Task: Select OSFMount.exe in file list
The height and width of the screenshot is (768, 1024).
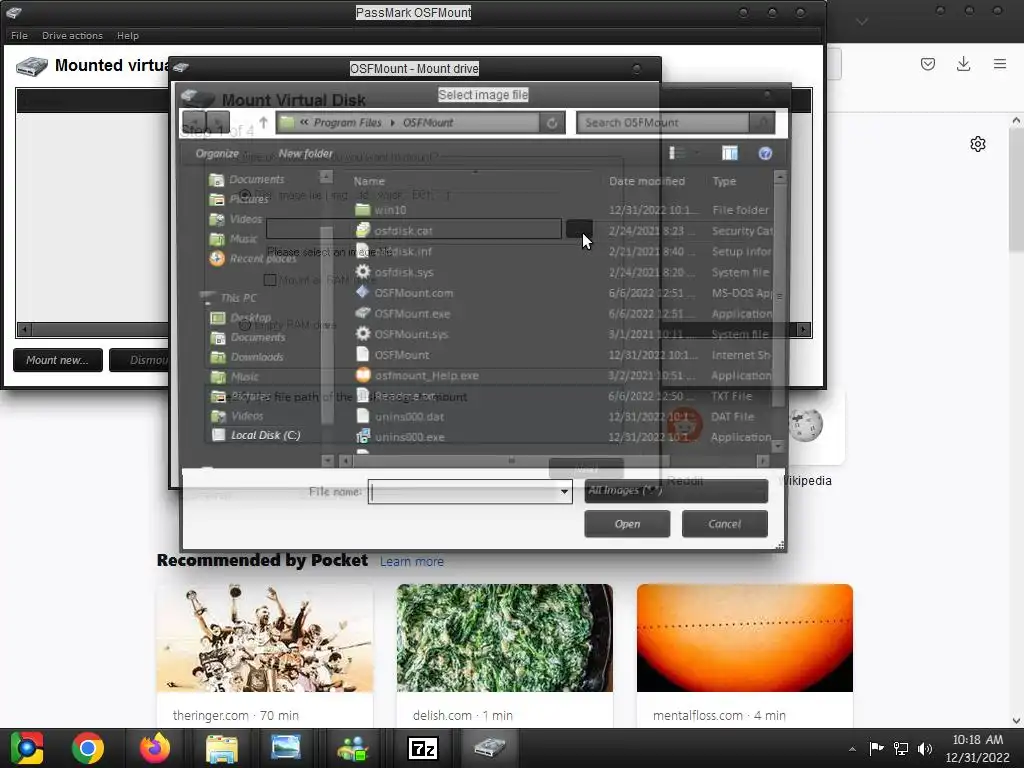Action: pos(412,313)
